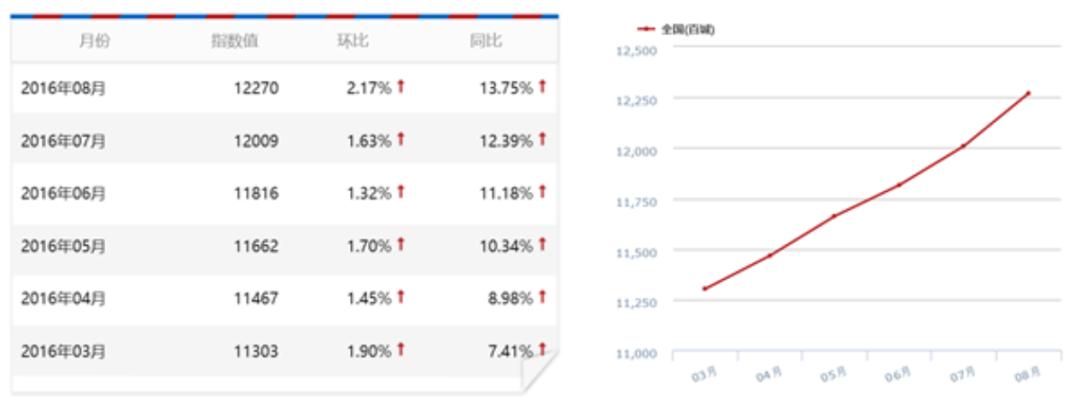Viewport: 1080px width, 407px height.
Task: Click the up arrow next to 10.34%
Action: click(x=542, y=244)
